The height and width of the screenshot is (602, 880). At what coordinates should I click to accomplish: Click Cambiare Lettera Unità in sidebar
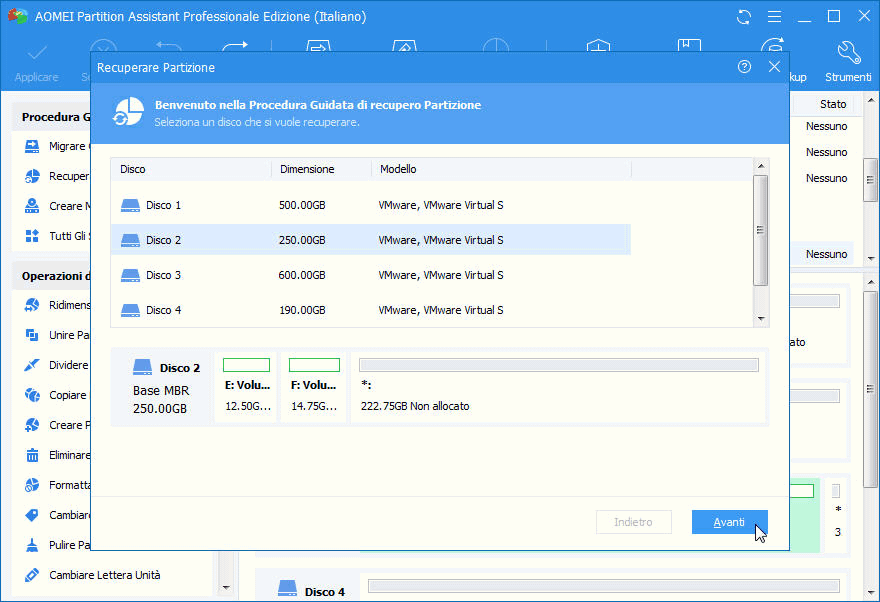click(x=93, y=575)
